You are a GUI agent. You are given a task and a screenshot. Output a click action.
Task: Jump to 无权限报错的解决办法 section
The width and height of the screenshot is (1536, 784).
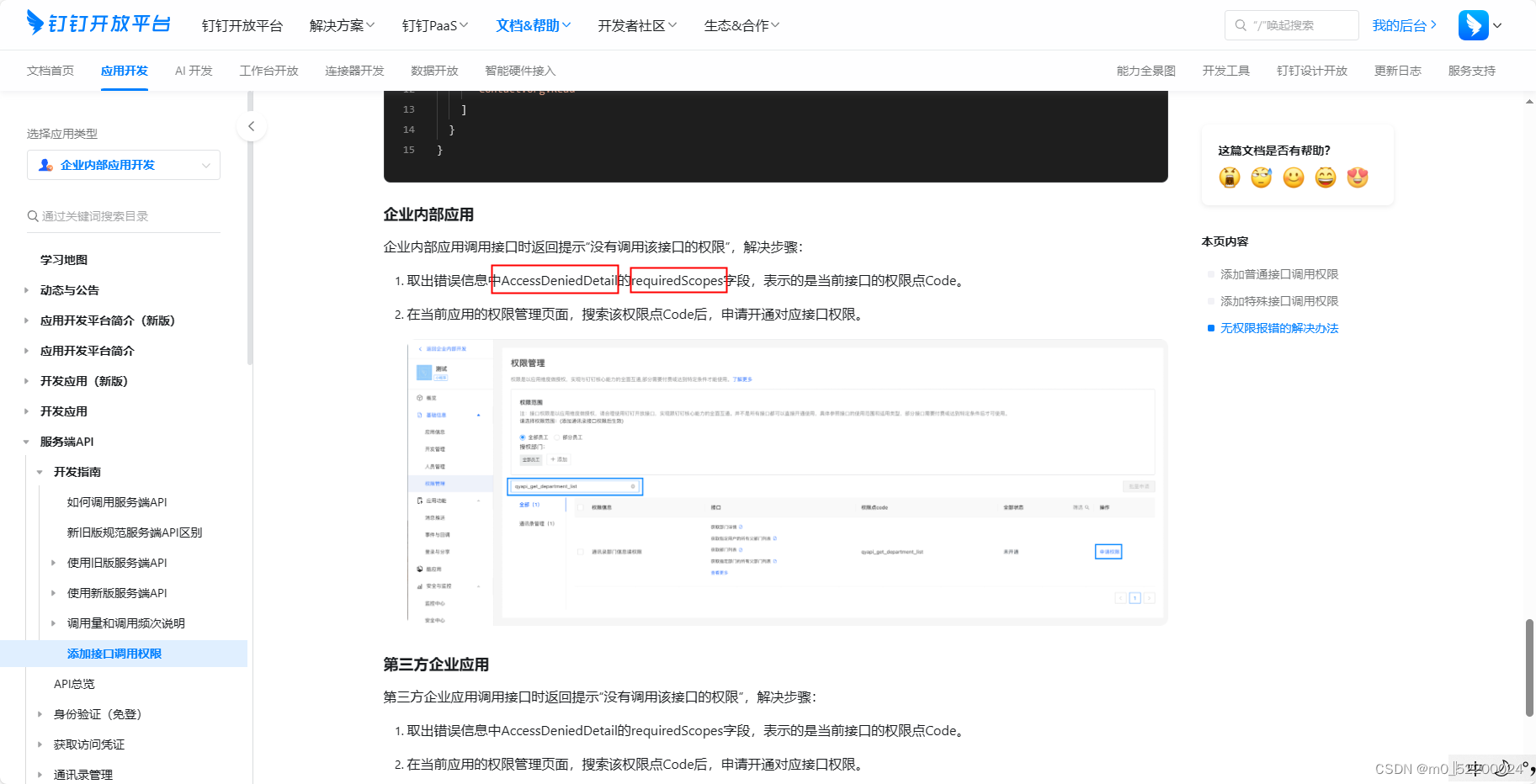pos(1279,328)
